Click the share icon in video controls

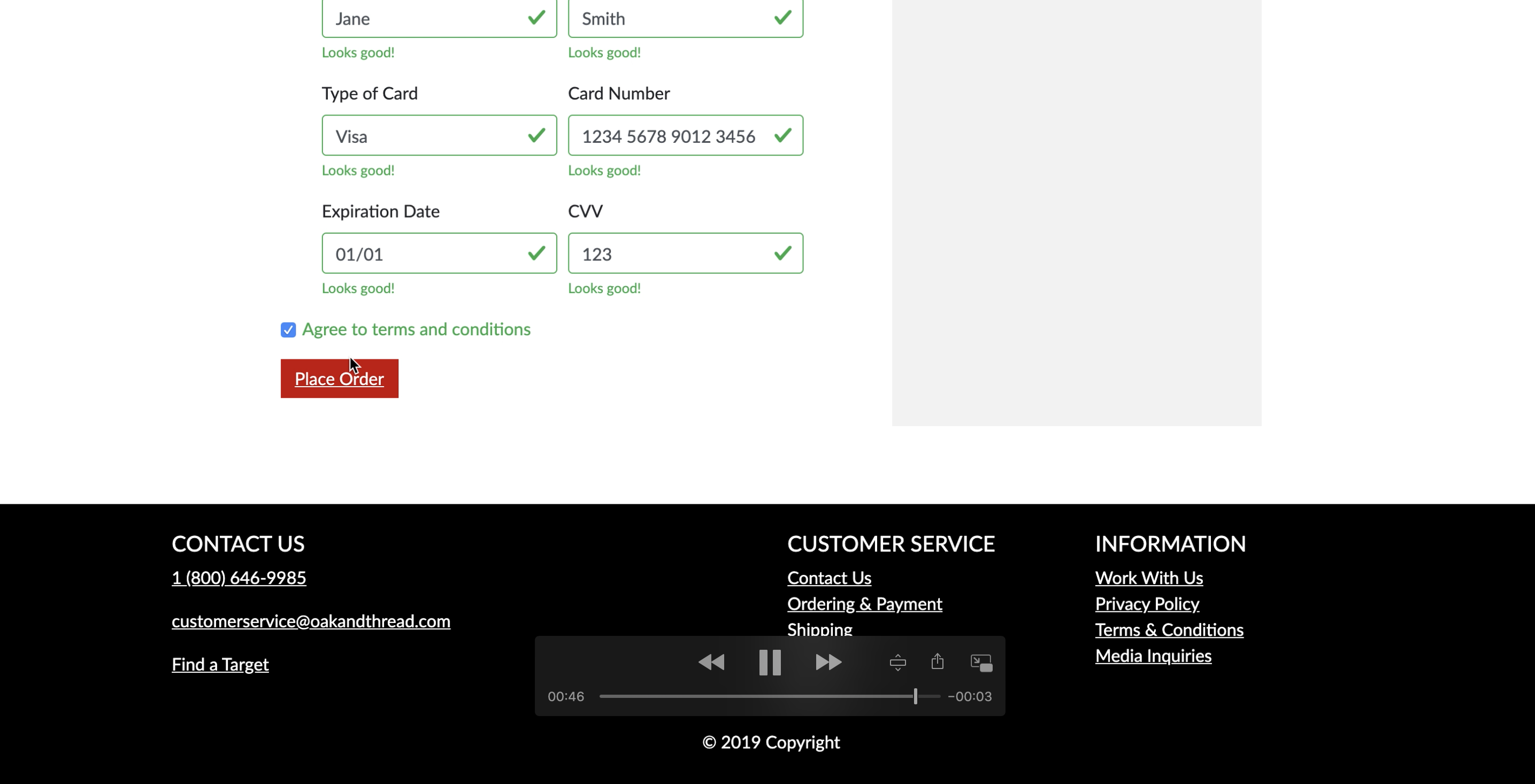(938, 662)
